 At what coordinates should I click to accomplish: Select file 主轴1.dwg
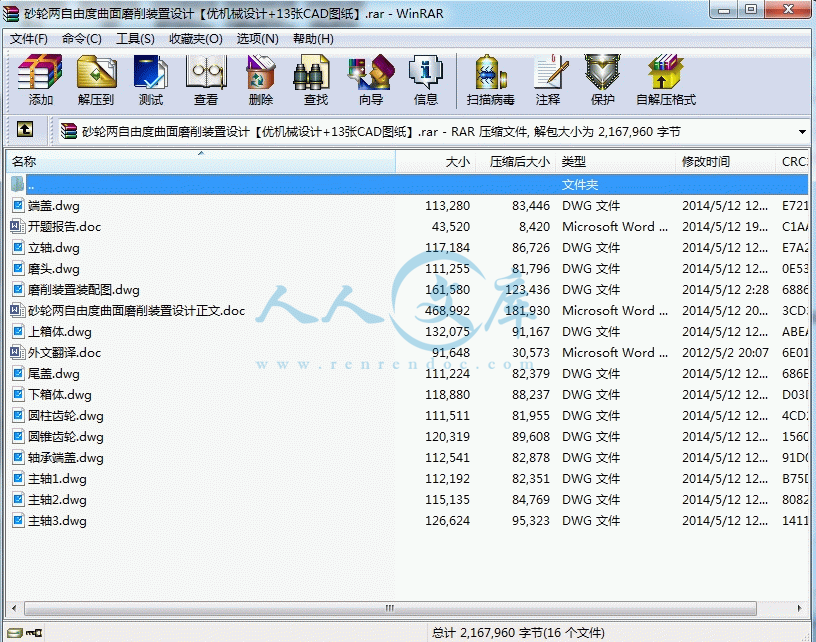[57, 479]
